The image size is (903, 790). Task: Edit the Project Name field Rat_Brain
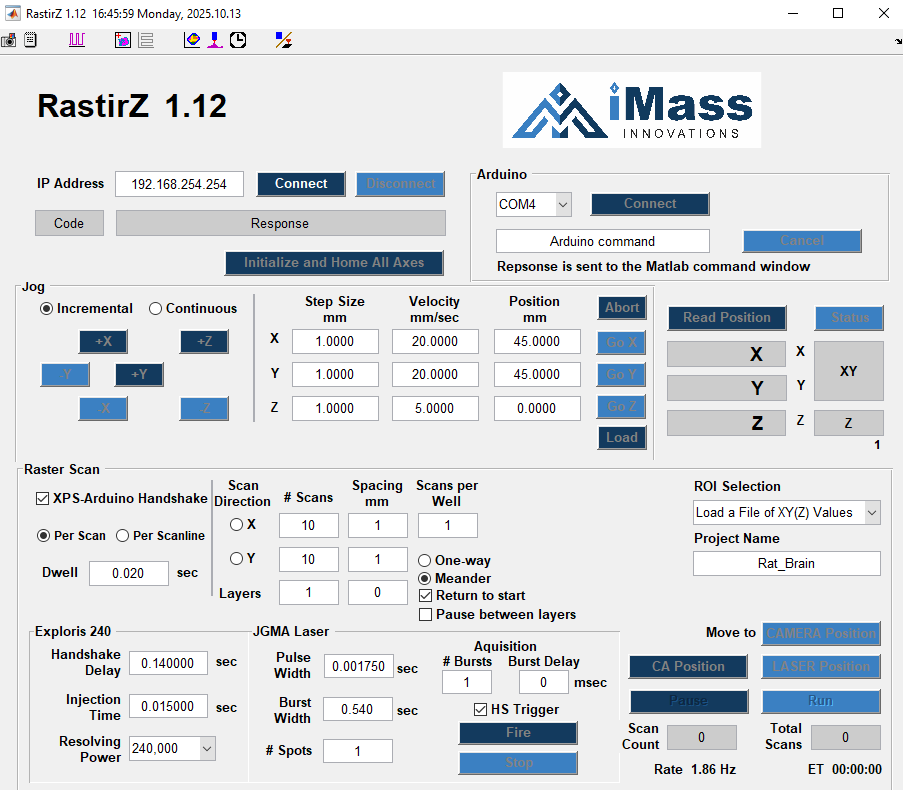tap(786, 563)
